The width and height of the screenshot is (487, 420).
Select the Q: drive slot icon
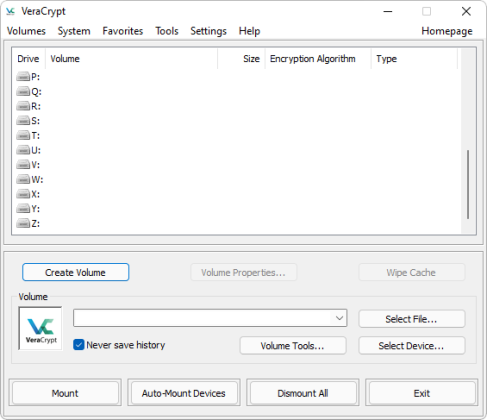click(x=23, y=92)
